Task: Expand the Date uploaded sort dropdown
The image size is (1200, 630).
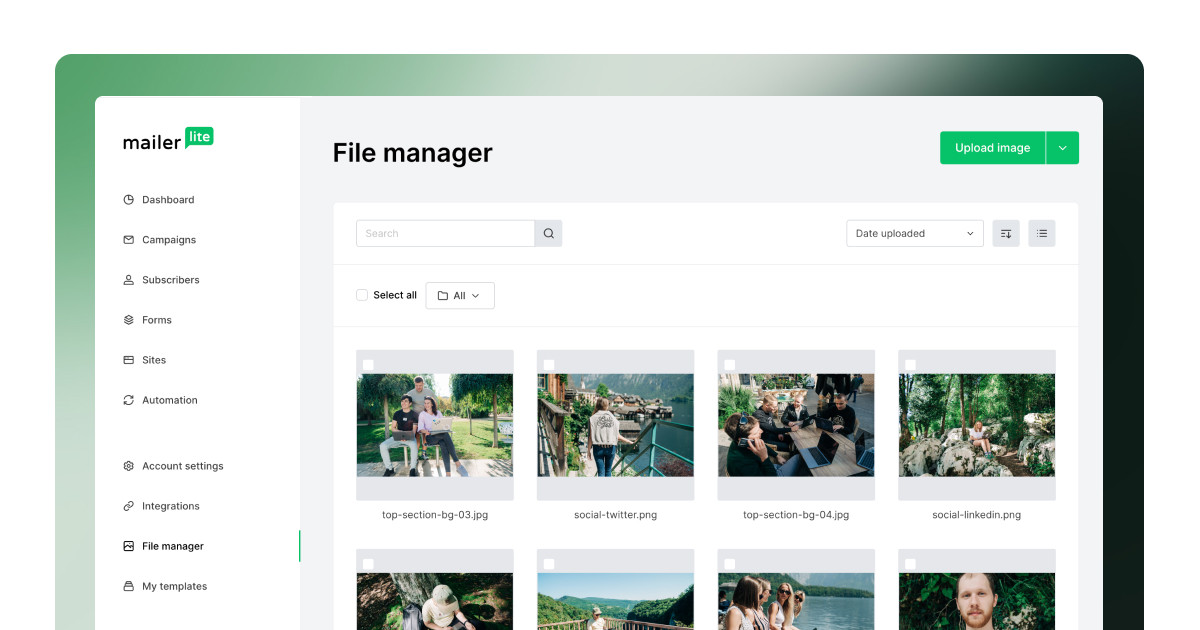Action: click(x=914, y=234)
